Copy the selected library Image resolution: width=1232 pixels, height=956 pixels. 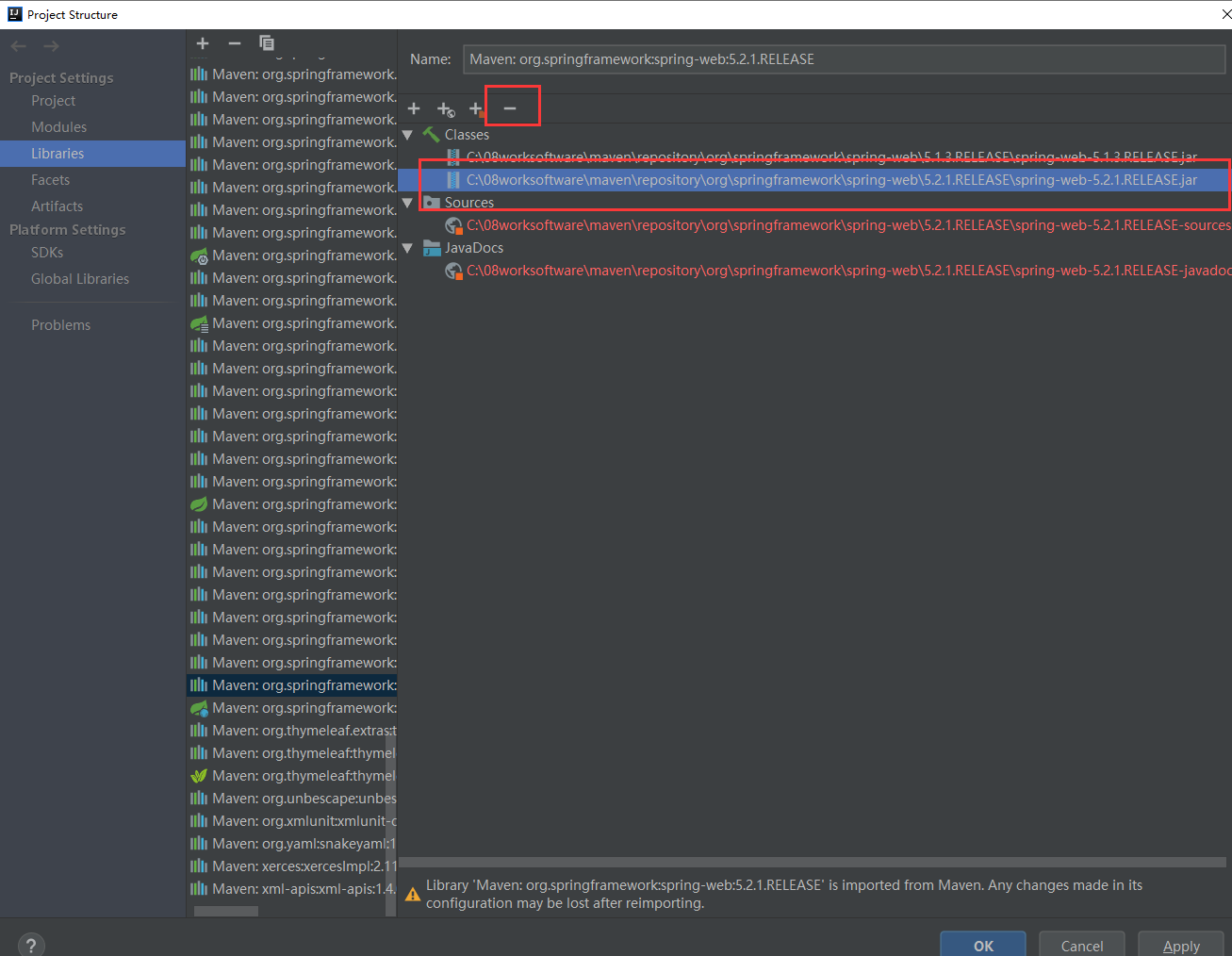[267, 43]
